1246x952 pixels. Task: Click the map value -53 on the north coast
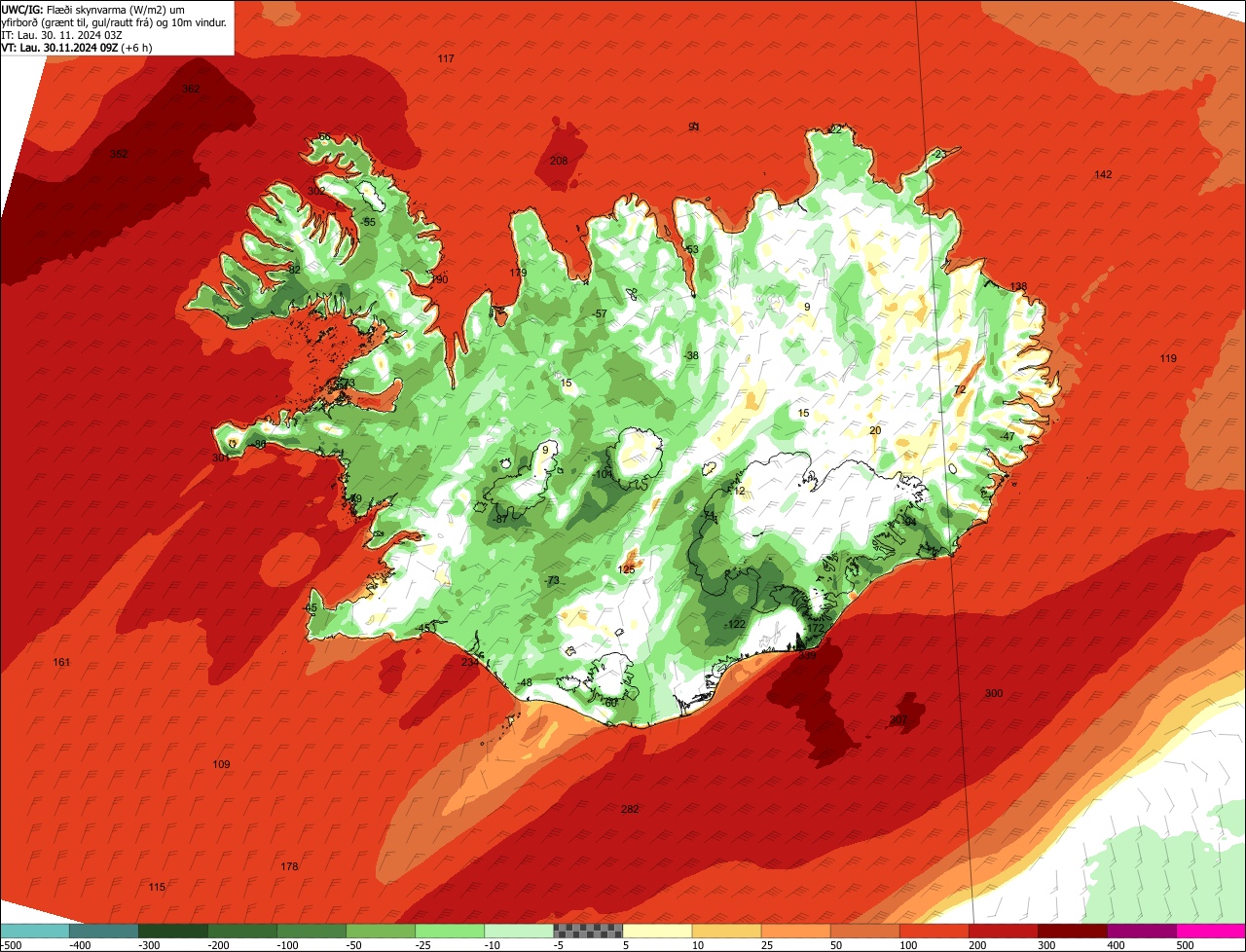pyautogui.click(x=692, y=249)
